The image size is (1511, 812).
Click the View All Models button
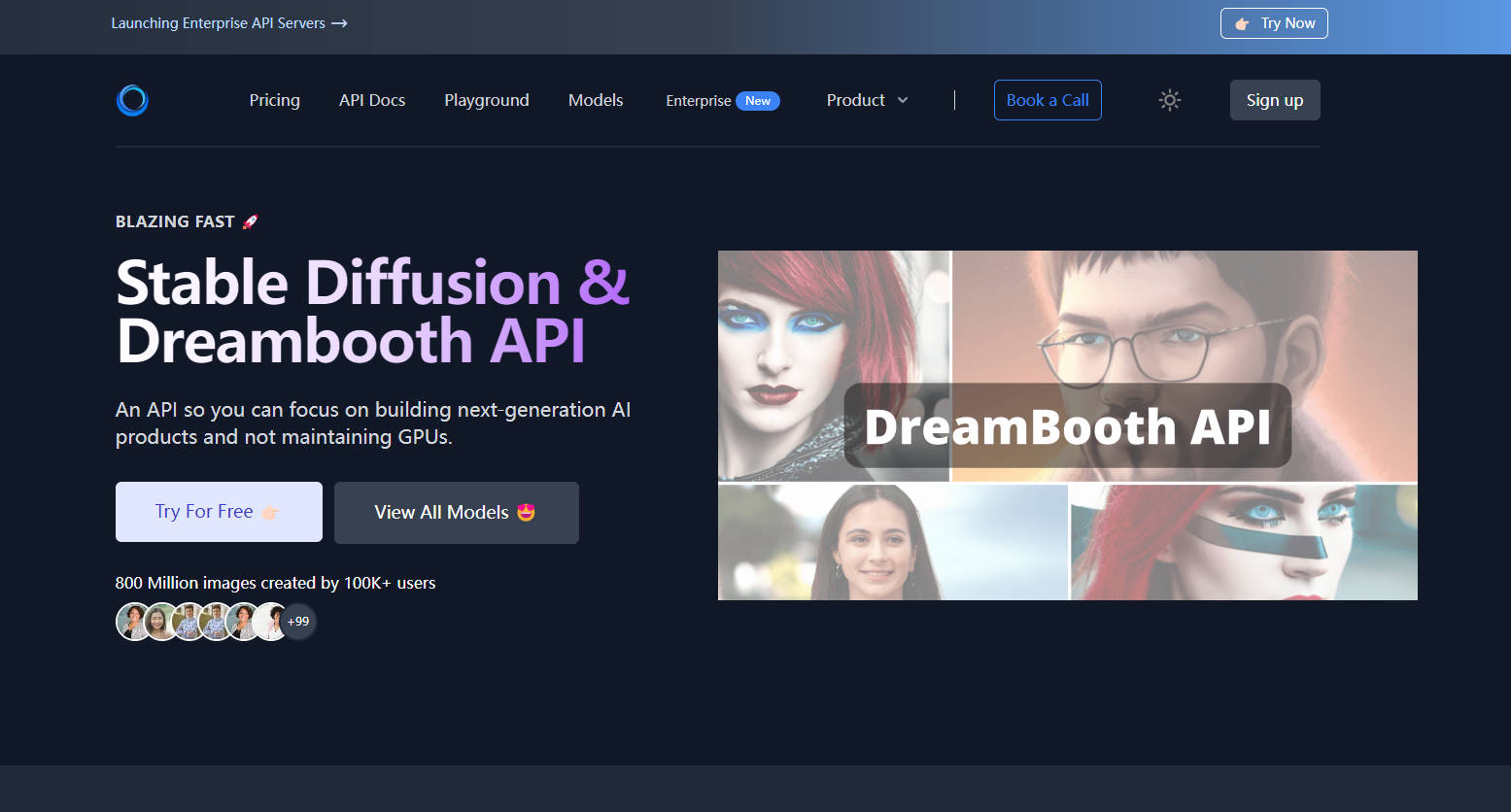[457, 512]
